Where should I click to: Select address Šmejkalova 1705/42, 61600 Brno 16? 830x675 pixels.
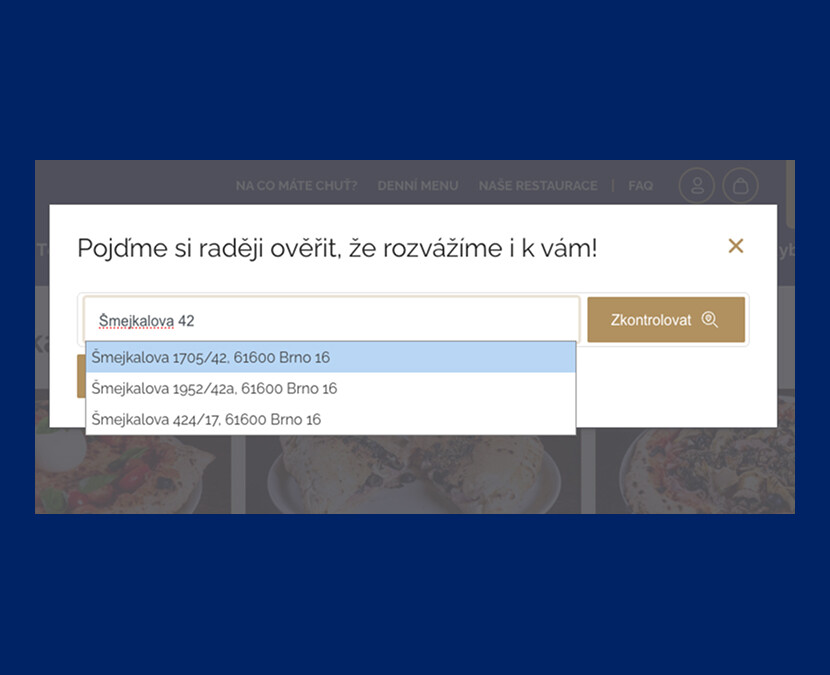coord(210,357)
